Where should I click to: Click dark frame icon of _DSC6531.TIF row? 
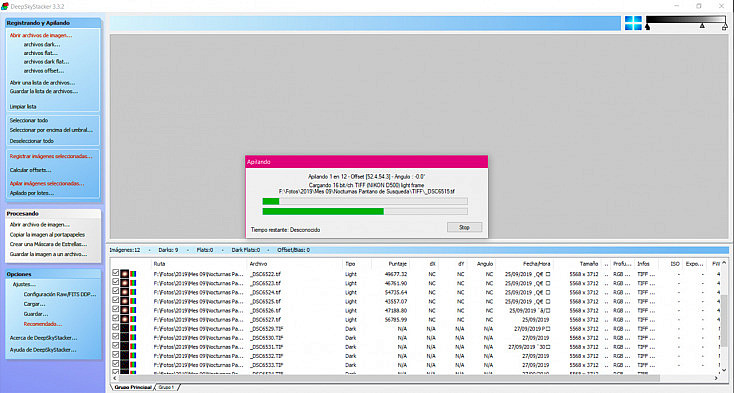125,347
